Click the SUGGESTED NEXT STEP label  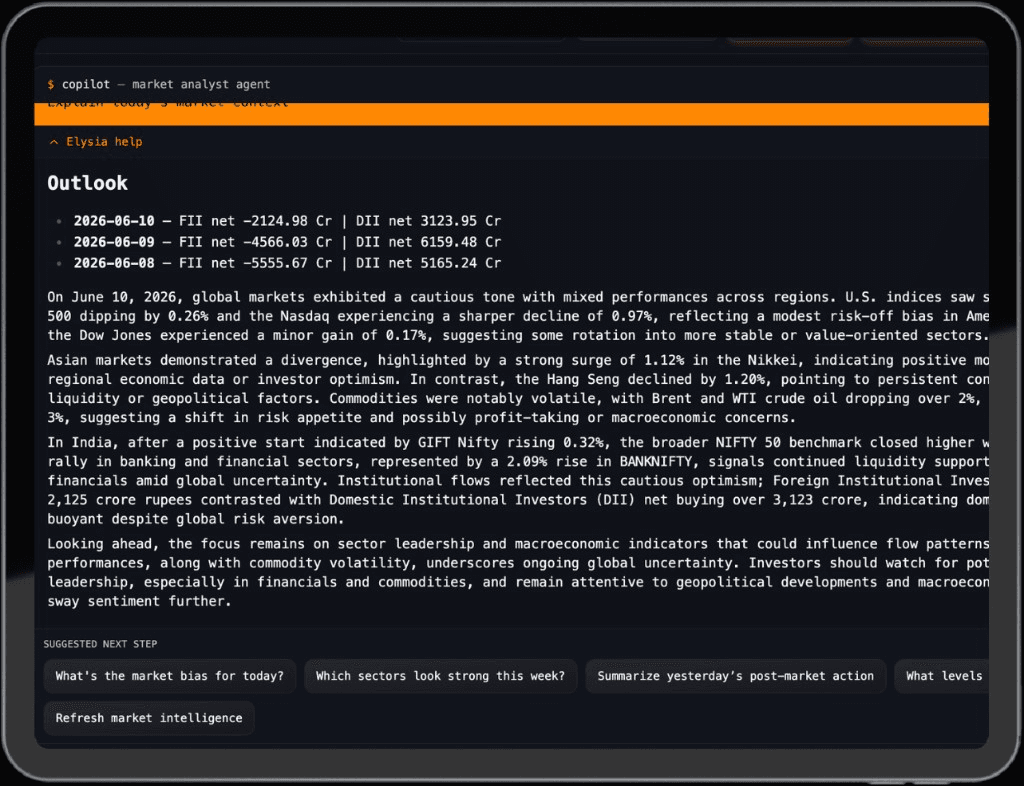[x=100, y=644]
